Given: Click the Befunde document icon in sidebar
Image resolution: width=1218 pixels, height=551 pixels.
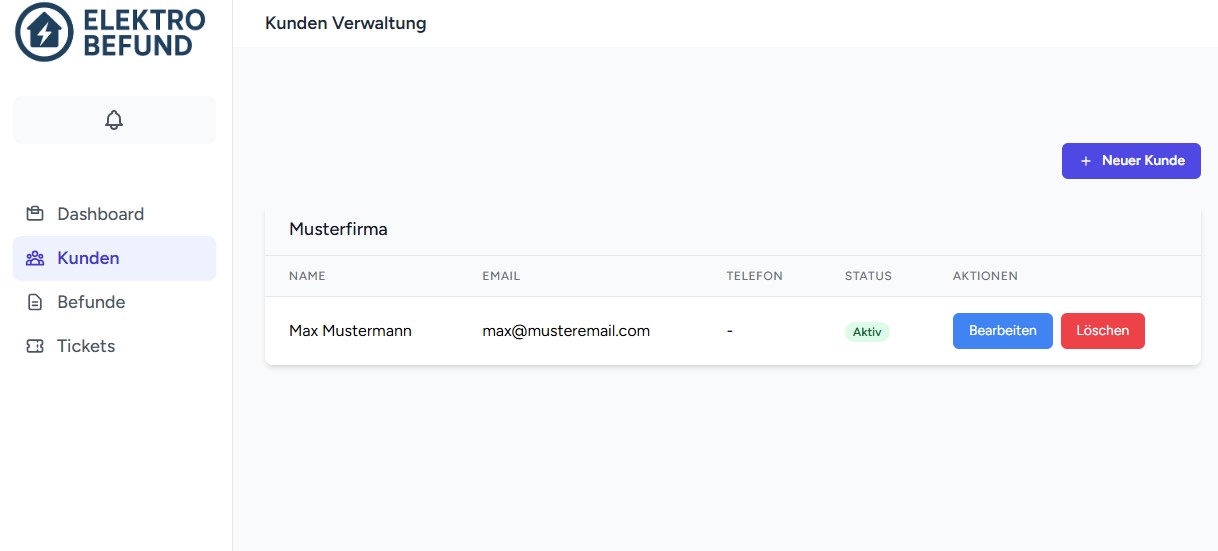Looking at the screenshot, I should 35,302.
